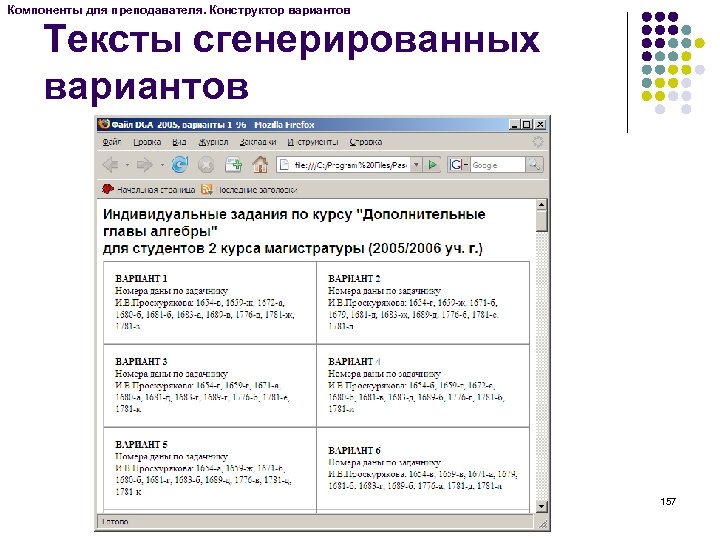Screen dimensions: 720x540
Task: Click the ВАРИАНТ 5 heading
Action: click(x=141, y=444)
